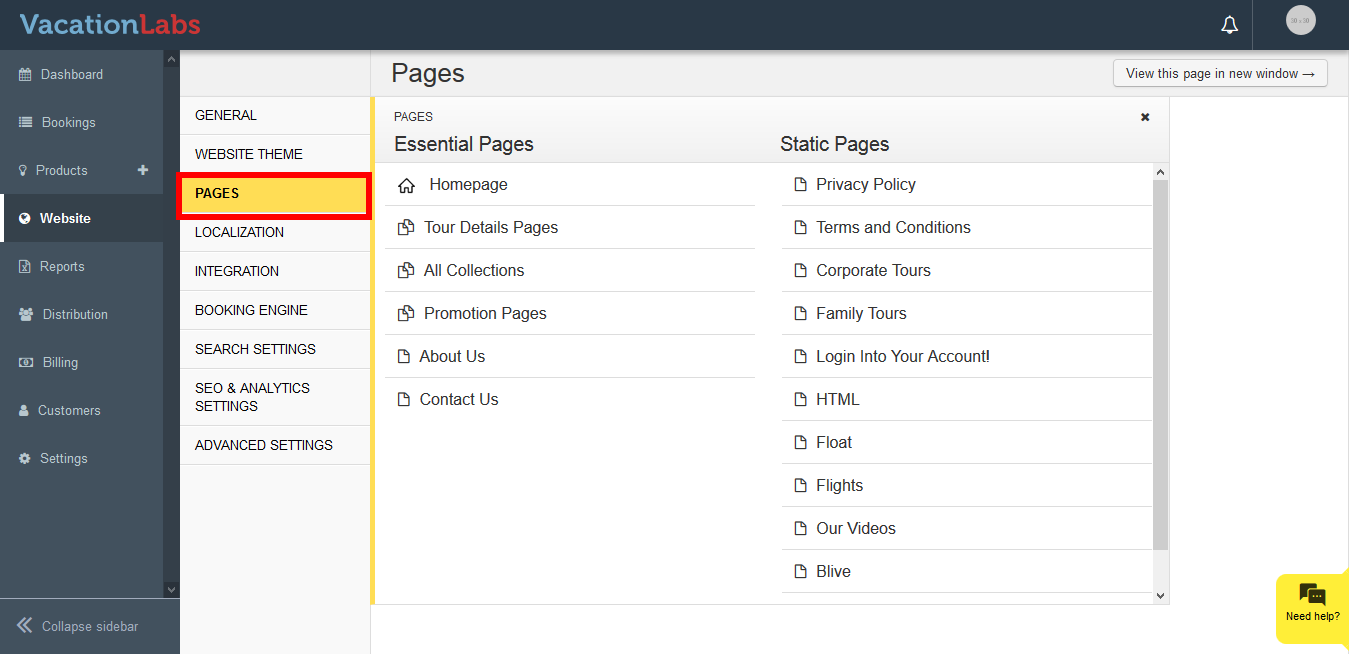Open the Website Theme settings tab

249,155
